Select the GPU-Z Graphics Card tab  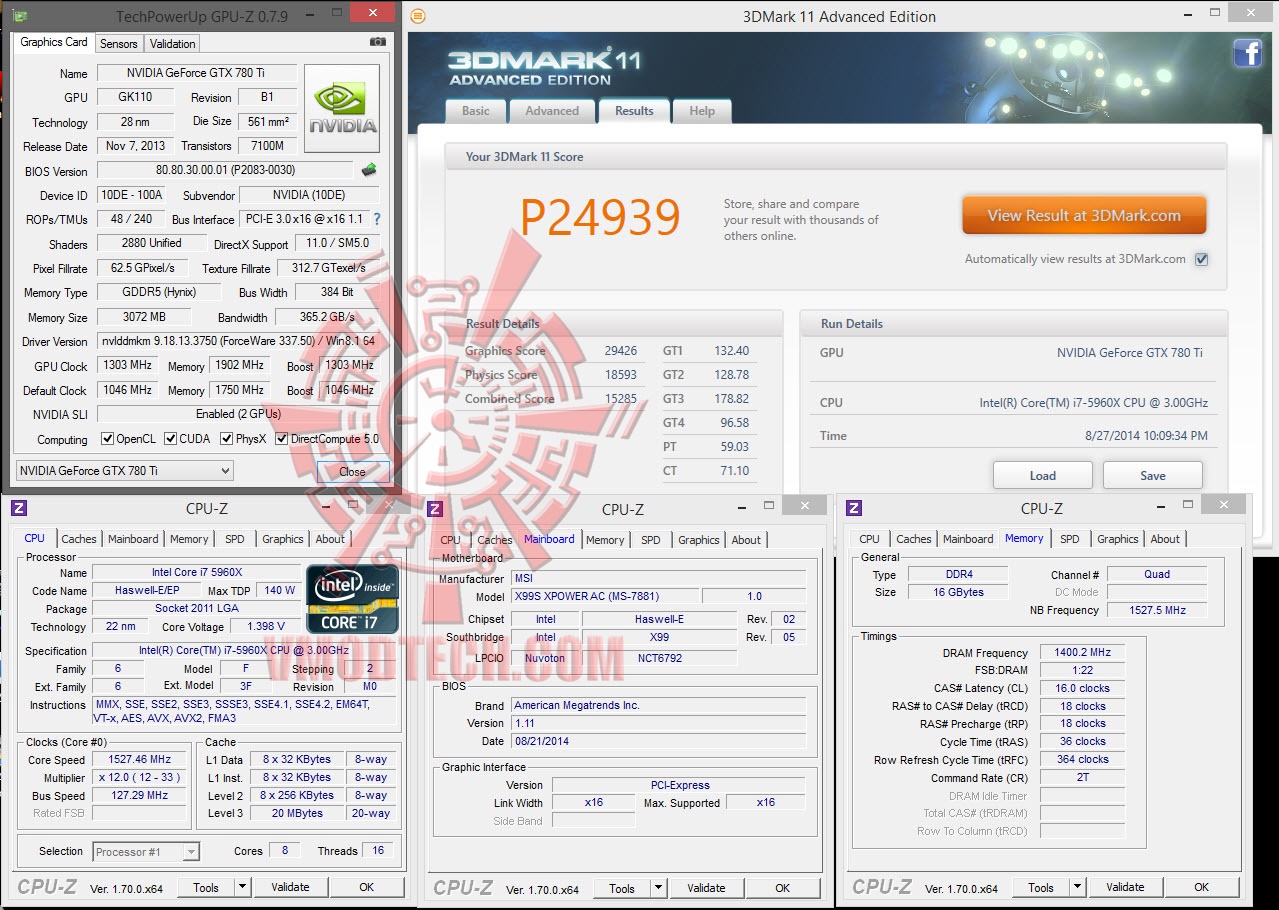coord(54,42)
